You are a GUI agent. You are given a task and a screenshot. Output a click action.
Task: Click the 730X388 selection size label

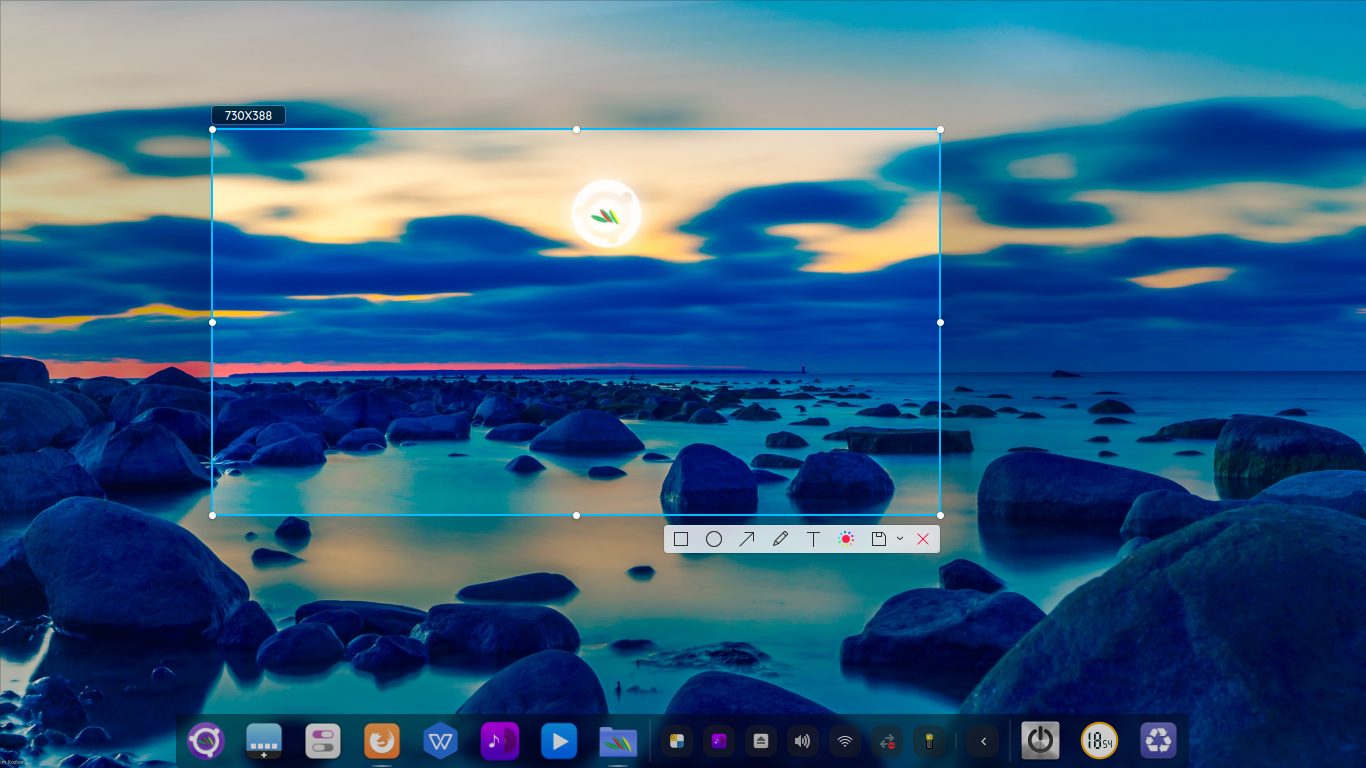click(248, 115)
